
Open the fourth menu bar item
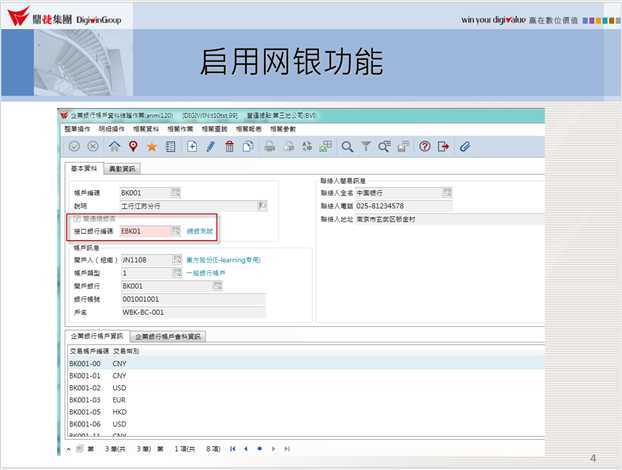[x=180, y=129]
